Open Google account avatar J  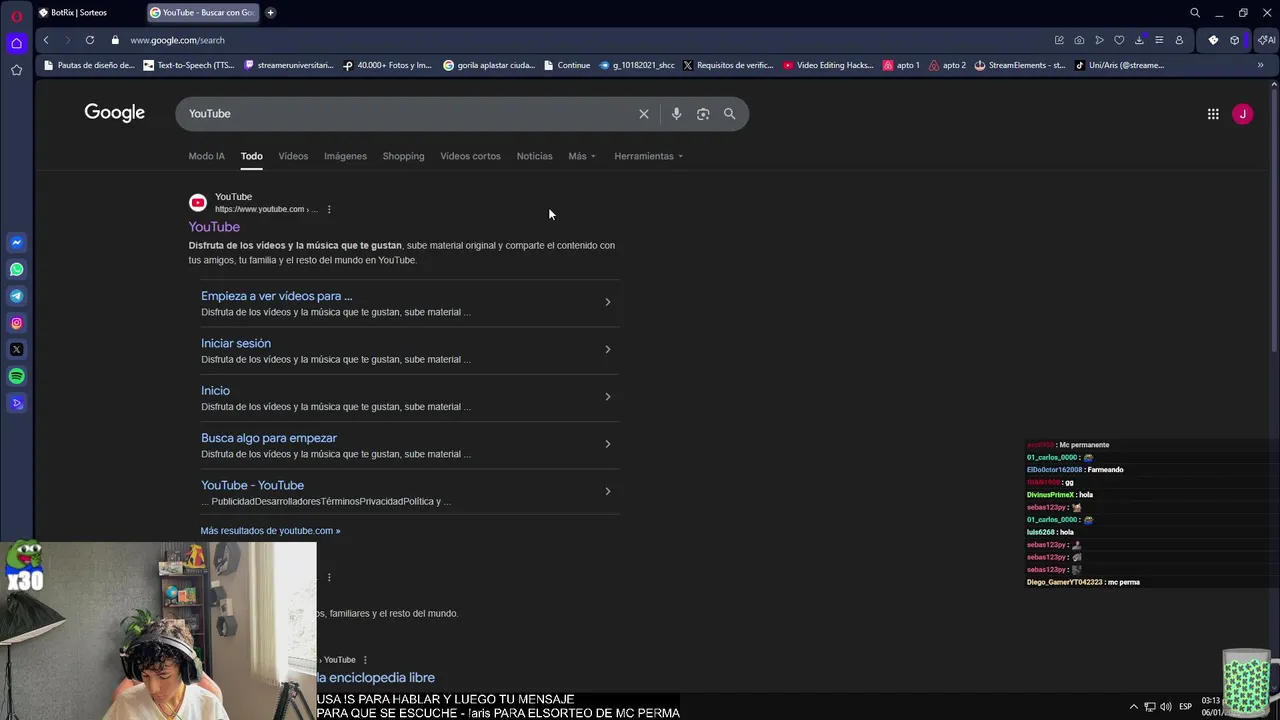tap(1242, 114)
